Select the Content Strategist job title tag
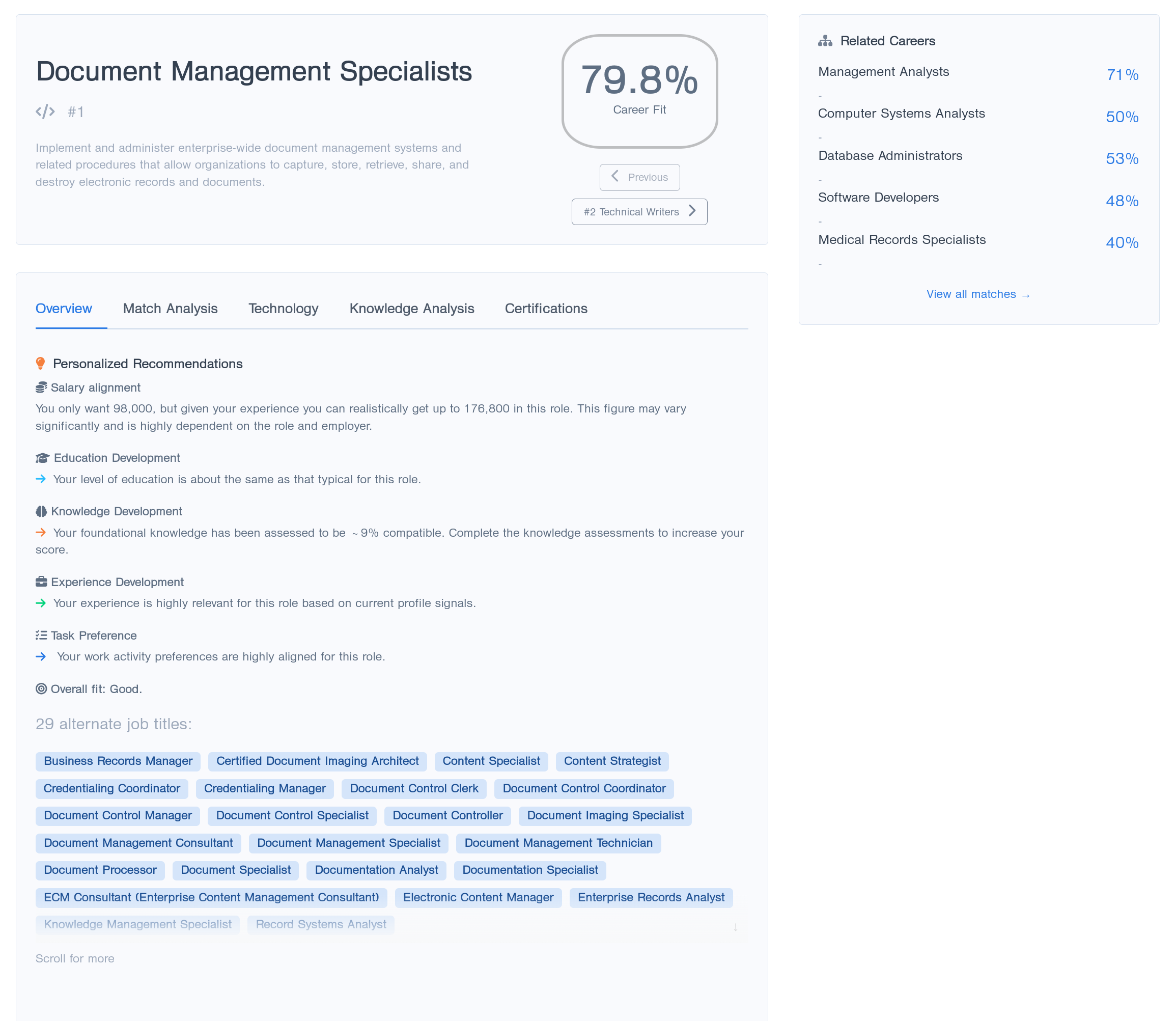1176x1021 pixels. tap(611, 761)
